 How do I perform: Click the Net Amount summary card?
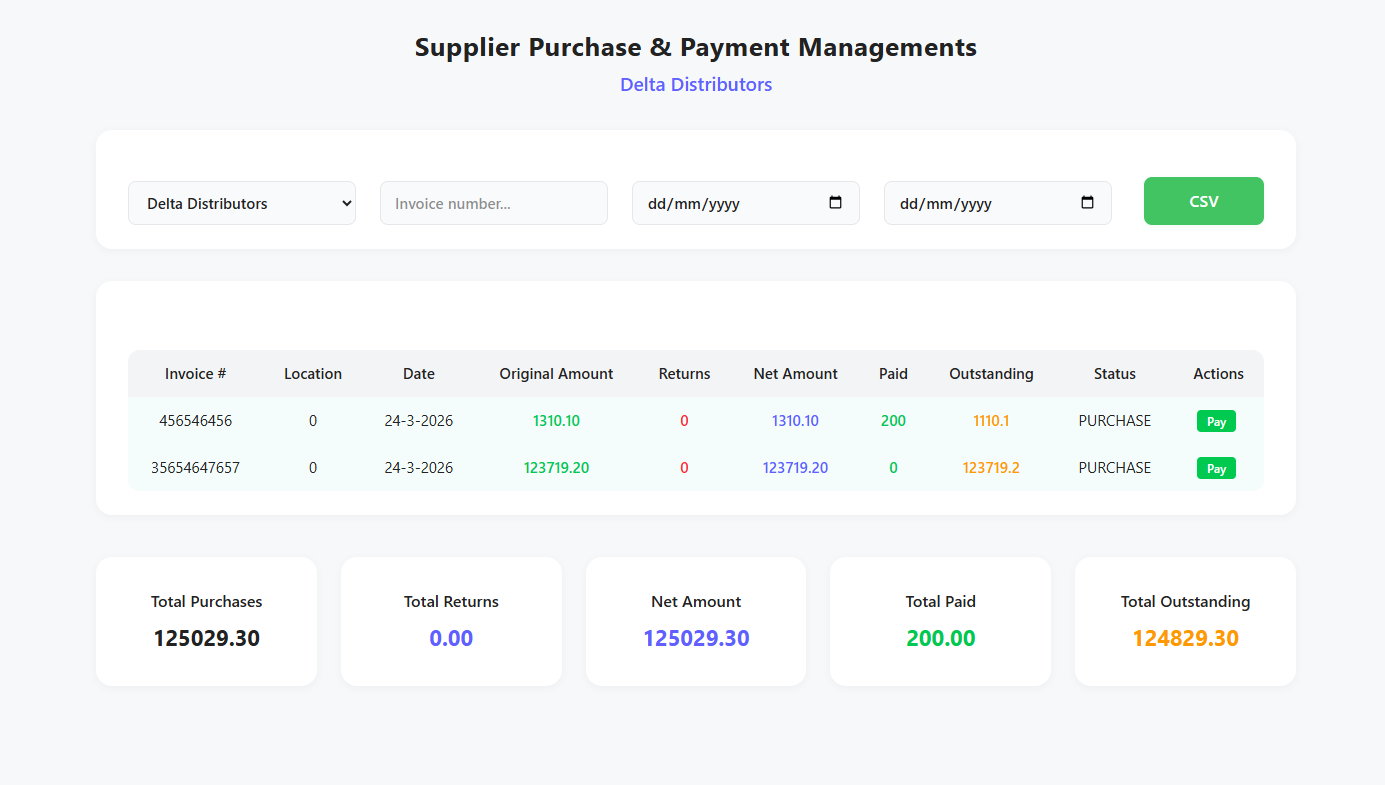[696, 621]
